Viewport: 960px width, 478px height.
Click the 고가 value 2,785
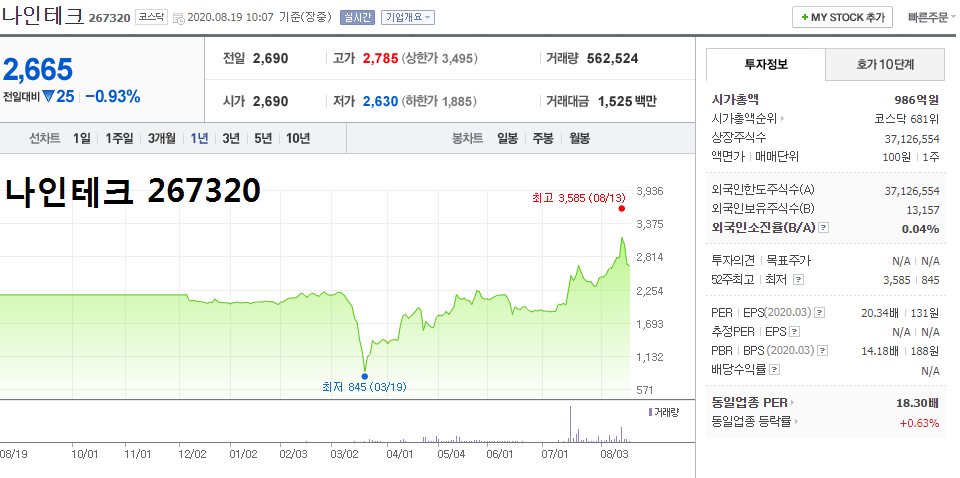(381, 59)
